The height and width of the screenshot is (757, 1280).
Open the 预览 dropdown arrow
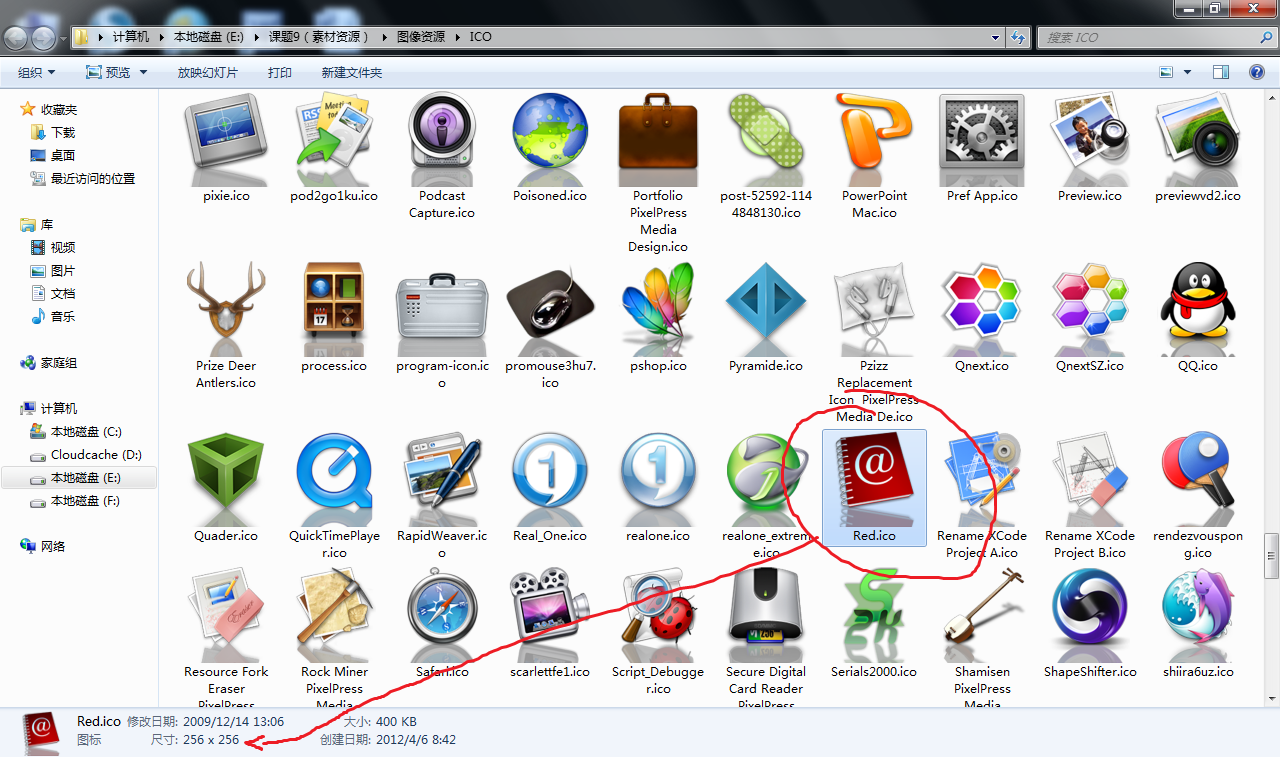pyautogui.click(x=143, y=73)
